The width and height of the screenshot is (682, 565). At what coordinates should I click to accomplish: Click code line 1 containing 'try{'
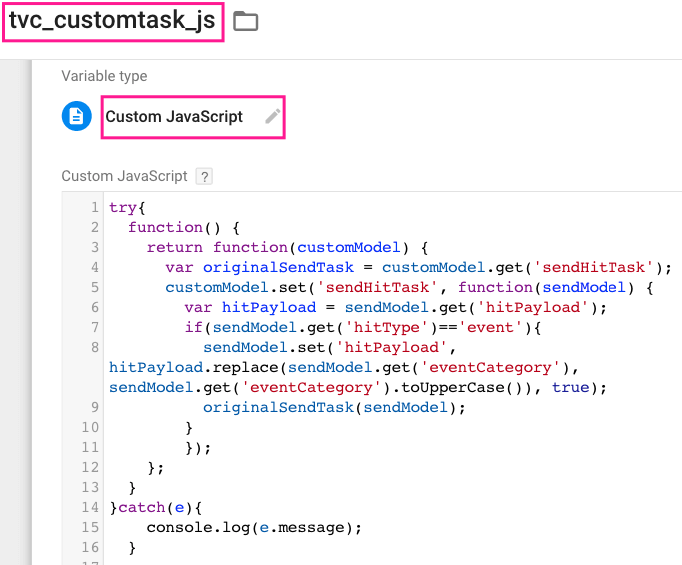coord(127,207)
